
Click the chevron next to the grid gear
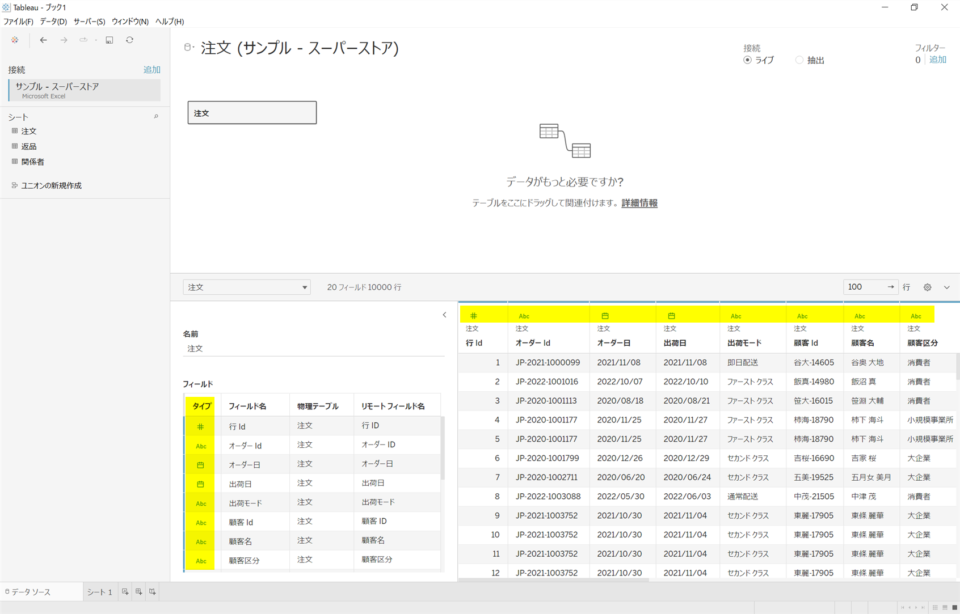[946, 287]
